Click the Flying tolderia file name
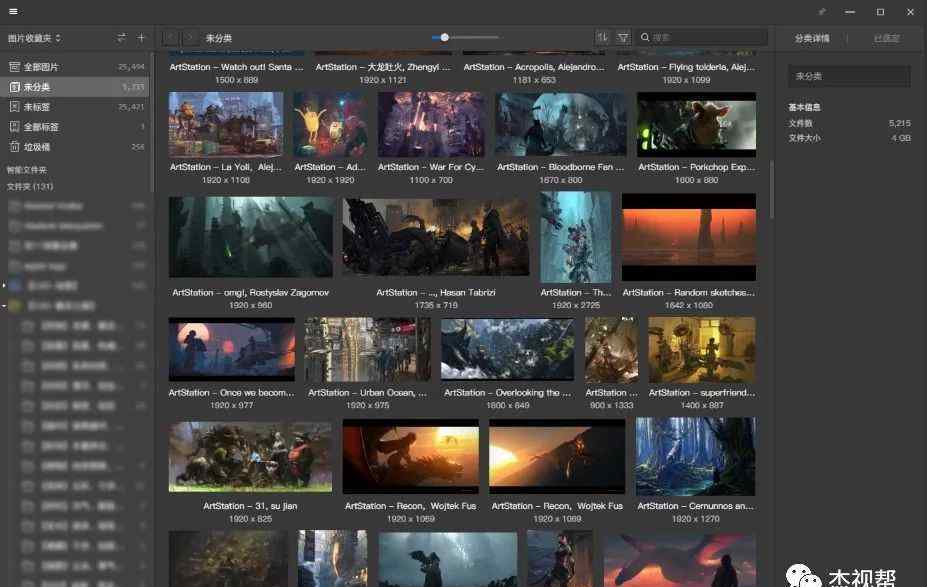Viewport: 927px width, 587px height. pyautogui.click(x=686, y=67)
